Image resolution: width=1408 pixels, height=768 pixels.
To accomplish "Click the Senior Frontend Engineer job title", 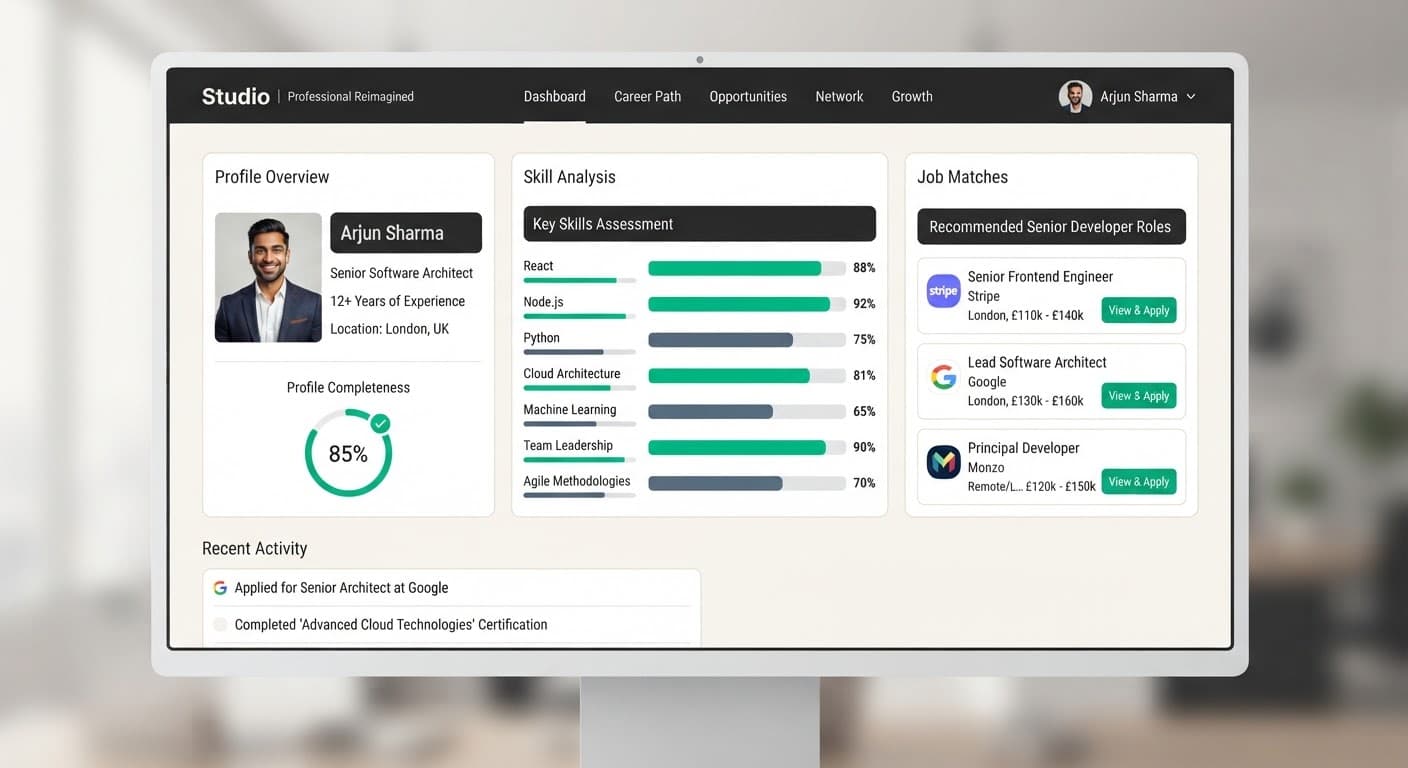I will [x=1040, y=277].
